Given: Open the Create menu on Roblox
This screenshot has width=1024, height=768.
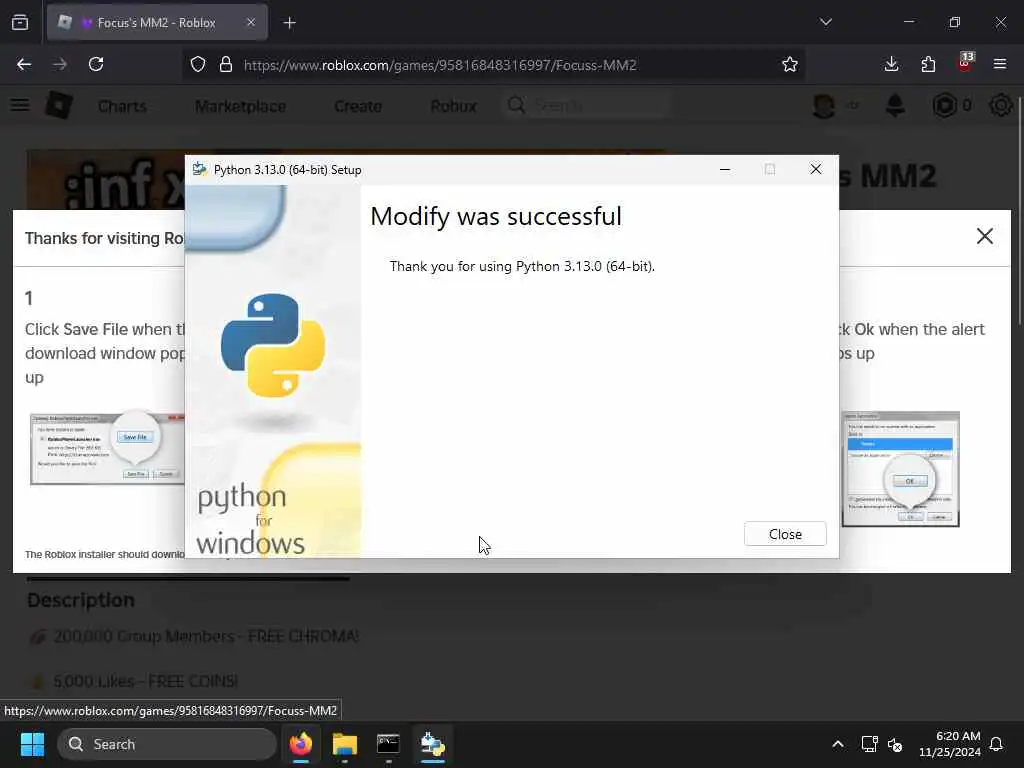Looking at the screenshot, I should click(358, 106).
